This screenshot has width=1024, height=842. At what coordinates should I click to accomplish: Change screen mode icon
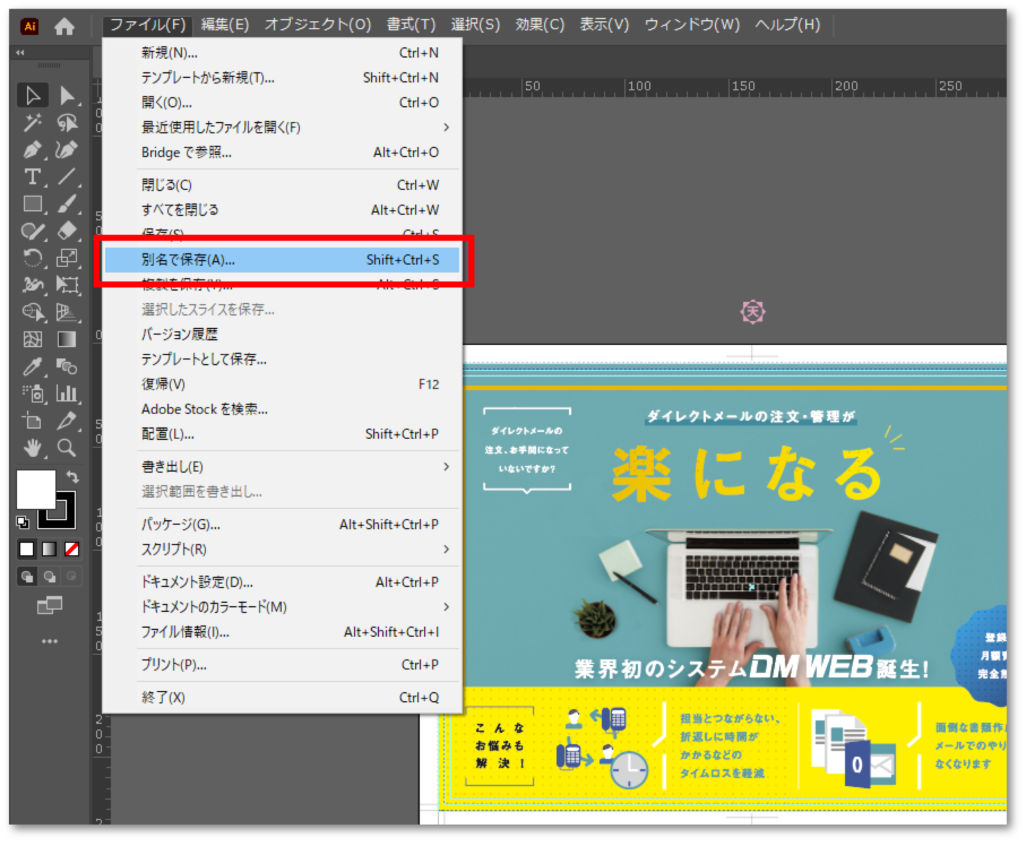[50, 606]
